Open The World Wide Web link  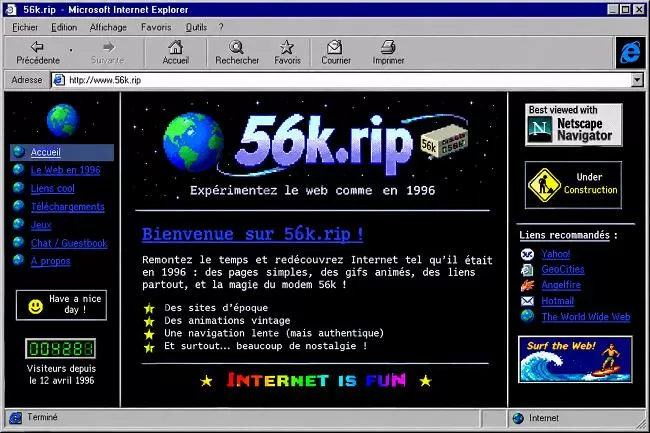pyautogui.click(x=586, y=317)
